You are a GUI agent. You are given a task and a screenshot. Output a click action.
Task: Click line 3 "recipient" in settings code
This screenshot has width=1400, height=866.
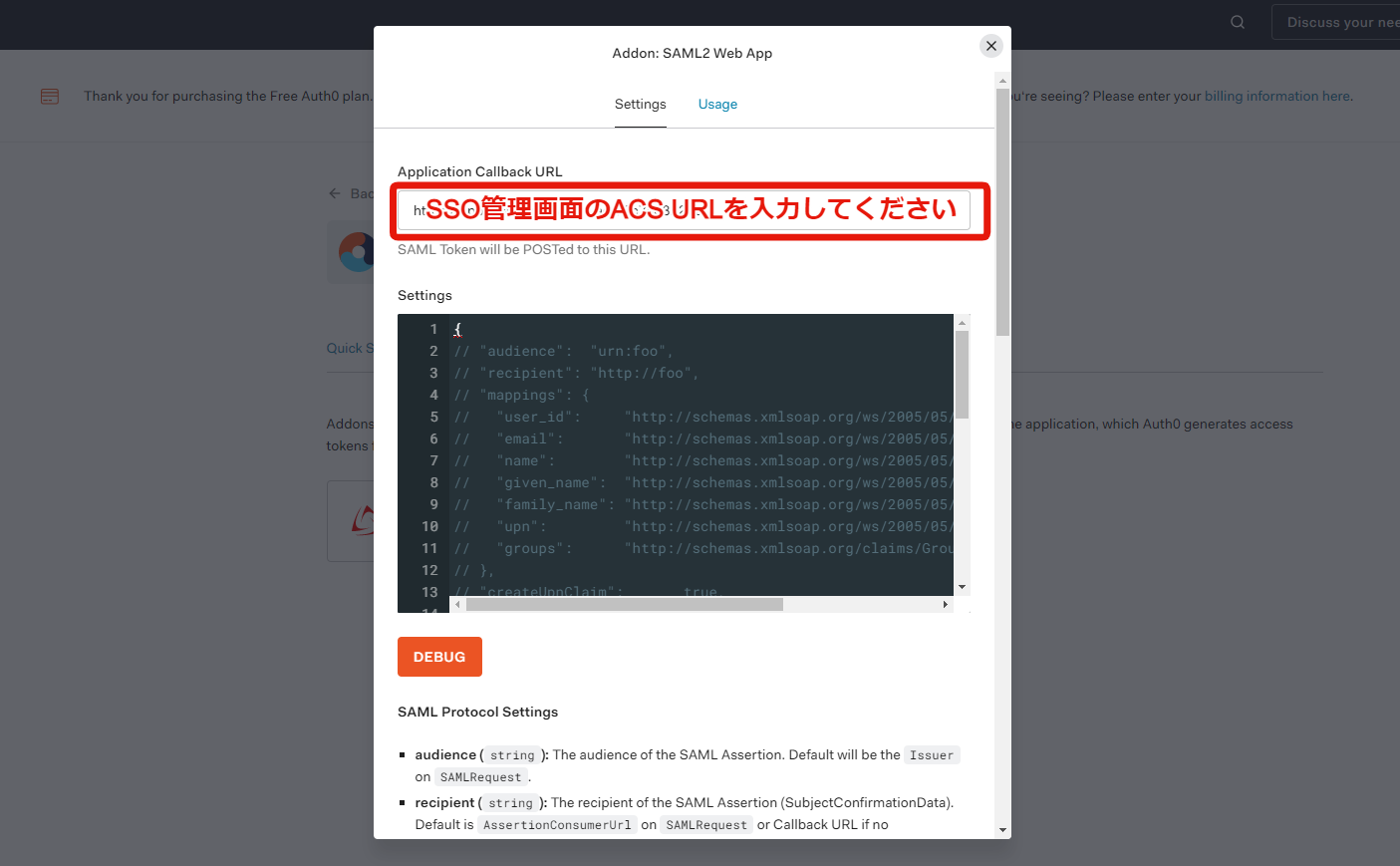577,374
